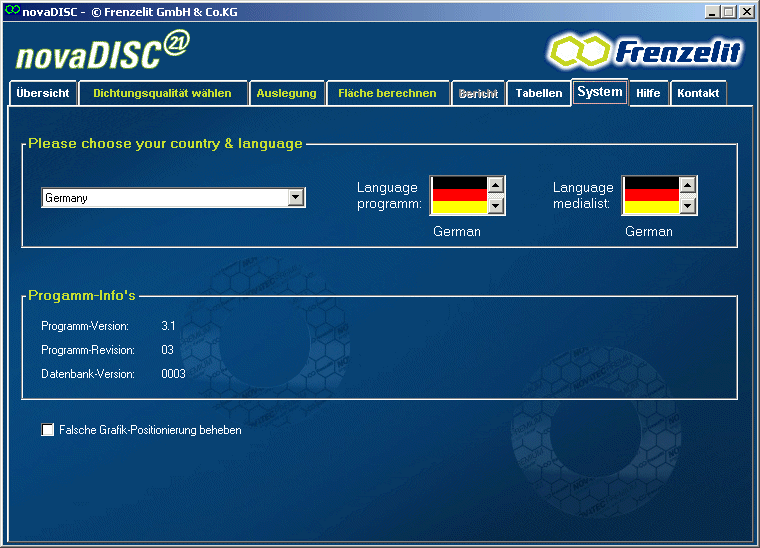
Task: Open the Germany country dropdown
Action: point(295,198)
